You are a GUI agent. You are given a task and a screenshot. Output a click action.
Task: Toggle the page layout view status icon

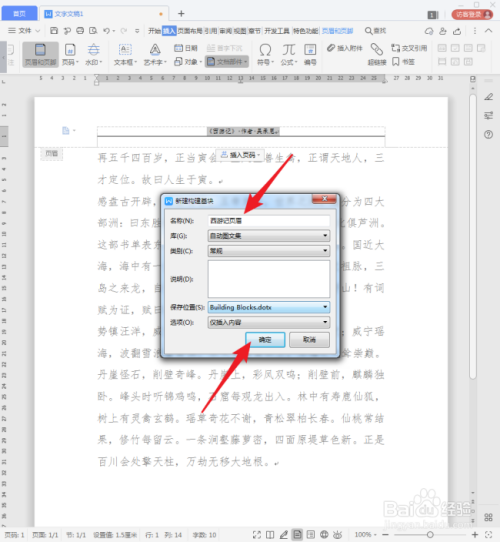click(x=297, y=535)
